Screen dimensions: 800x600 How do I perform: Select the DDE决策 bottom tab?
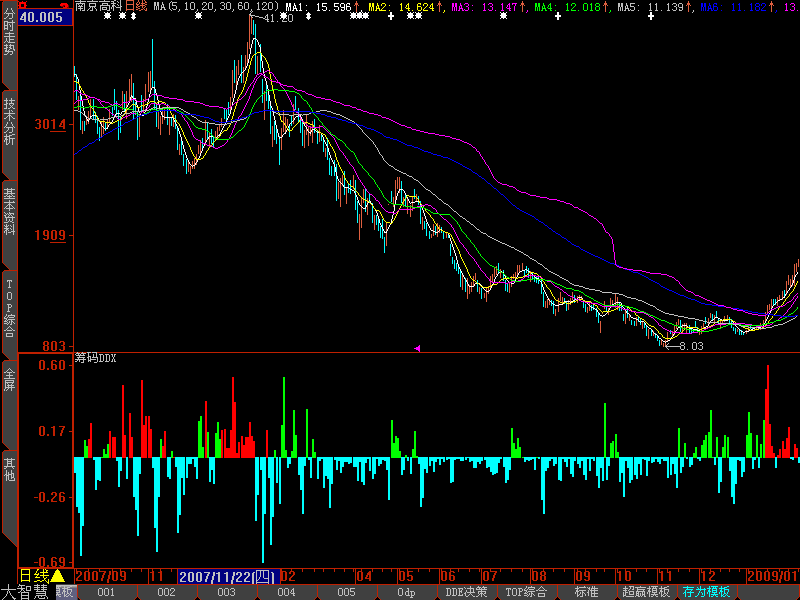[466, 592]
